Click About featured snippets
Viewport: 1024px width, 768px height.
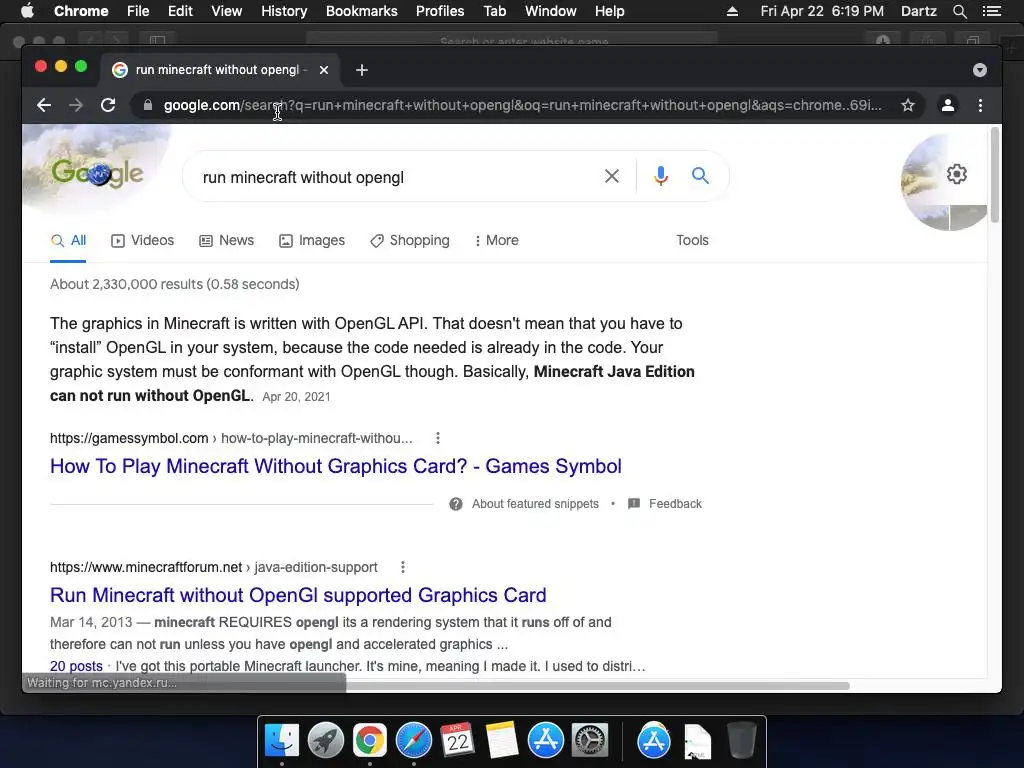(524, 504)
